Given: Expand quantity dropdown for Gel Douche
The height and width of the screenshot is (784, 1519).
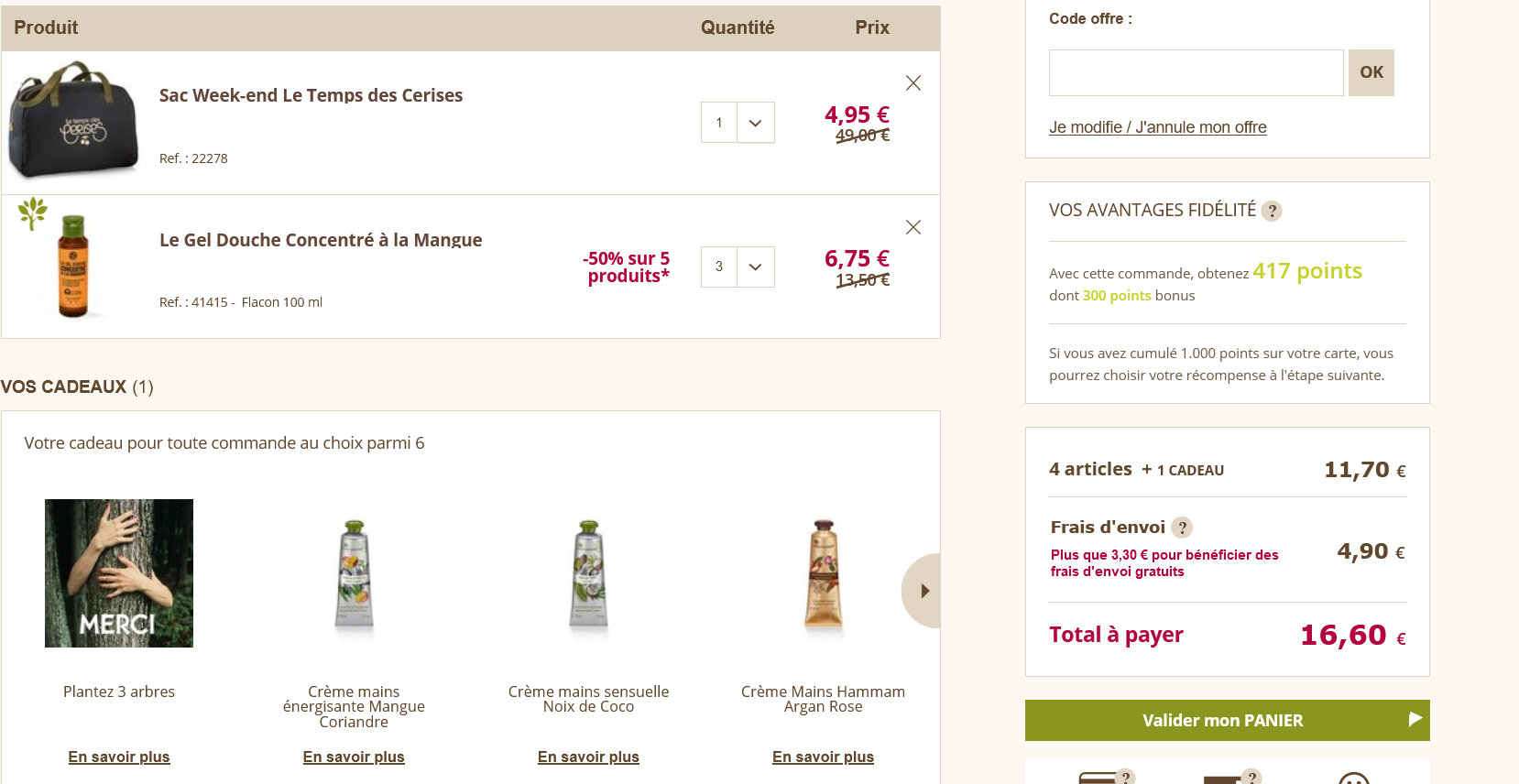Looking at the screenshot, I should (755, 267).
